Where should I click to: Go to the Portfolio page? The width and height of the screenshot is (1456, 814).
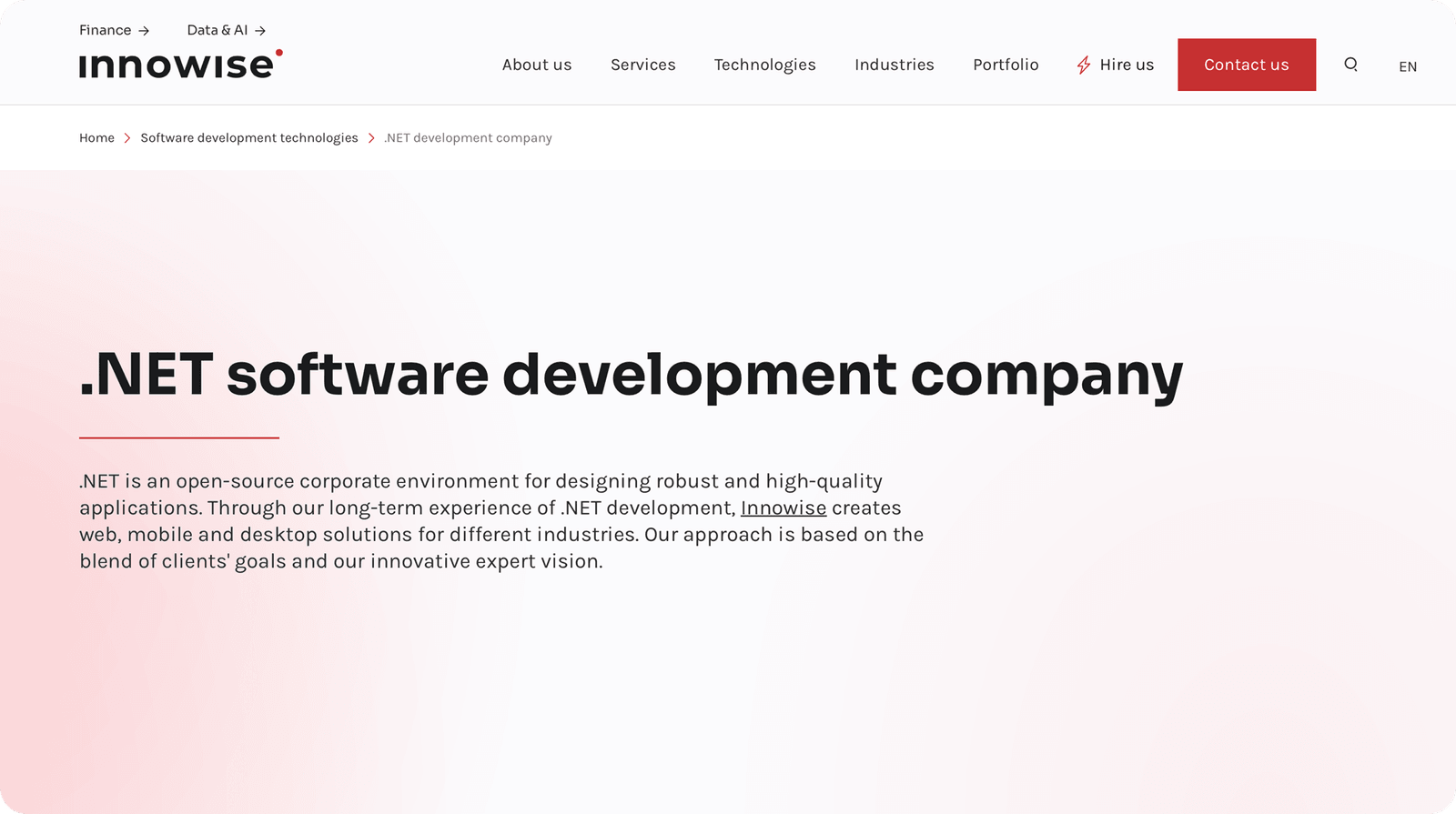[x=1006, y=65]
